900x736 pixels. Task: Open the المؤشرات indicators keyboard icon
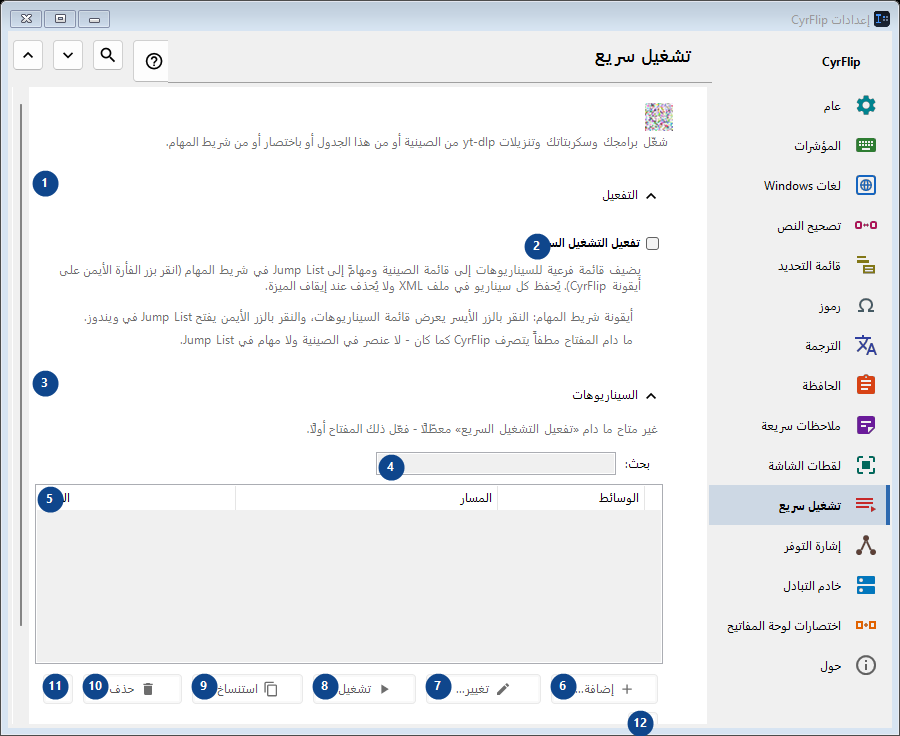866,145
